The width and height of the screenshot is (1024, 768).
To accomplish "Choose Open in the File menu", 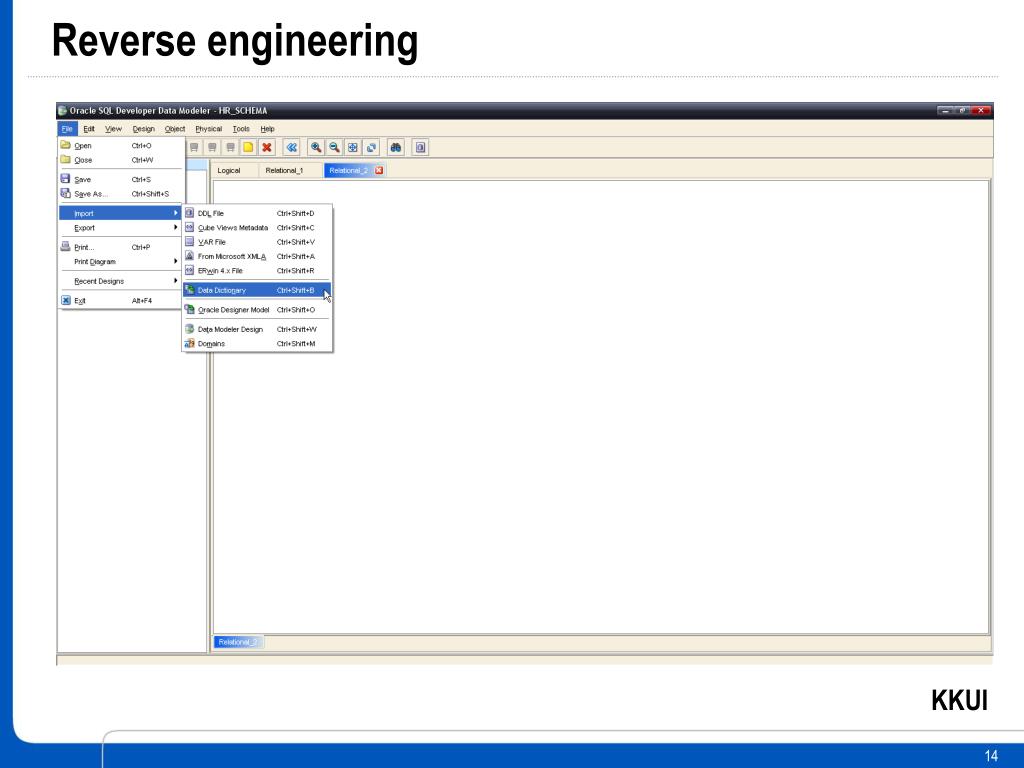I will tap(120, 146).
